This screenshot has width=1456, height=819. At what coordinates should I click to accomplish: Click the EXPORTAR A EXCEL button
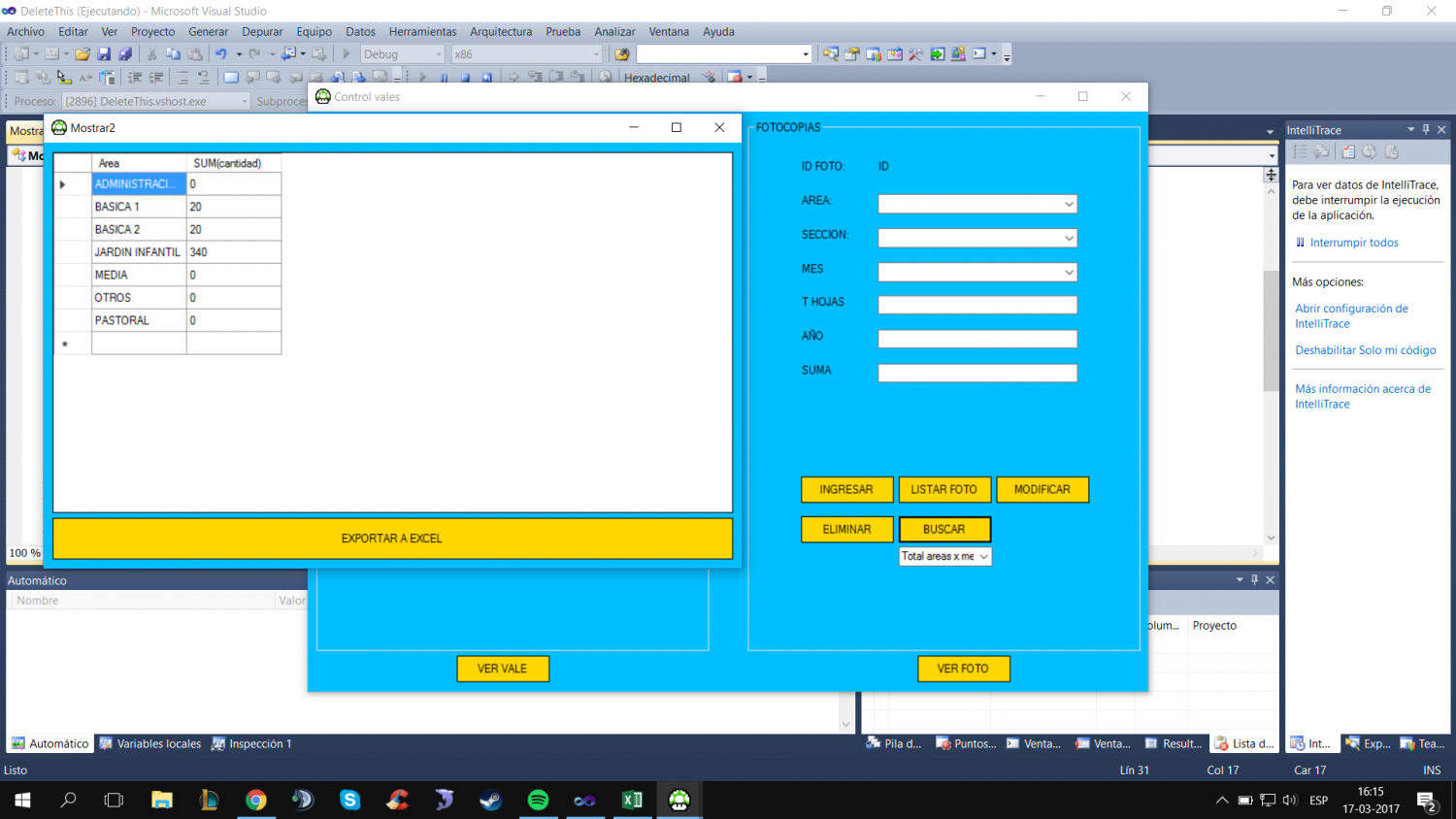[392, 539]
